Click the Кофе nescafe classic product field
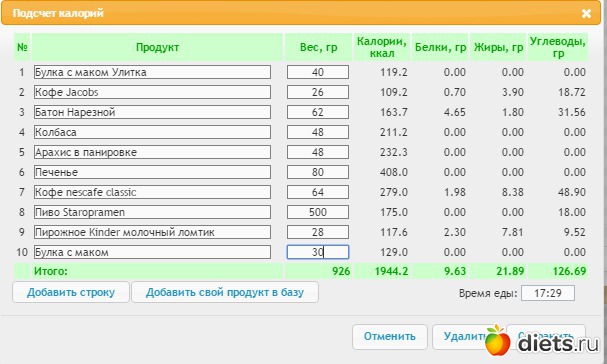This screenshot has width=607, height=364. click(152, 192)
